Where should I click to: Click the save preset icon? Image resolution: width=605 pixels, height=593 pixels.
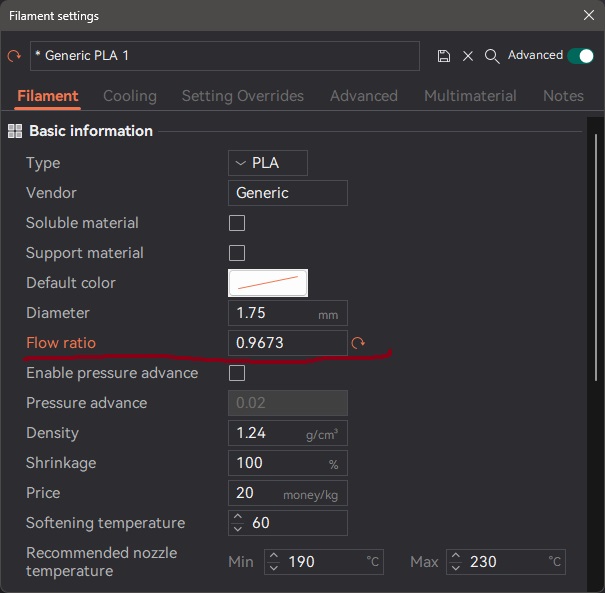pos(444,56)
